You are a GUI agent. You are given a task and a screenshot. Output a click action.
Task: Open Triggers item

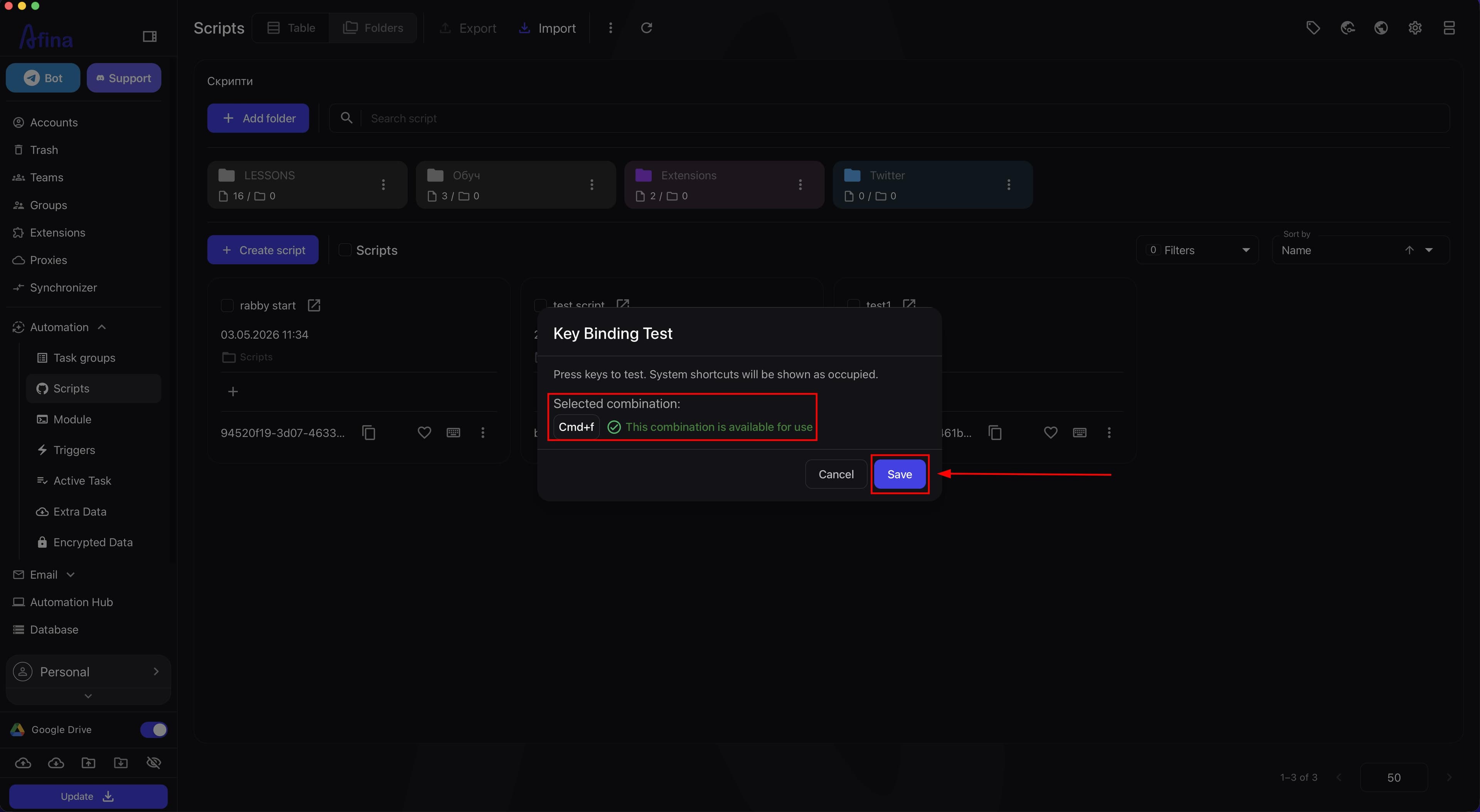pos(74,450)
